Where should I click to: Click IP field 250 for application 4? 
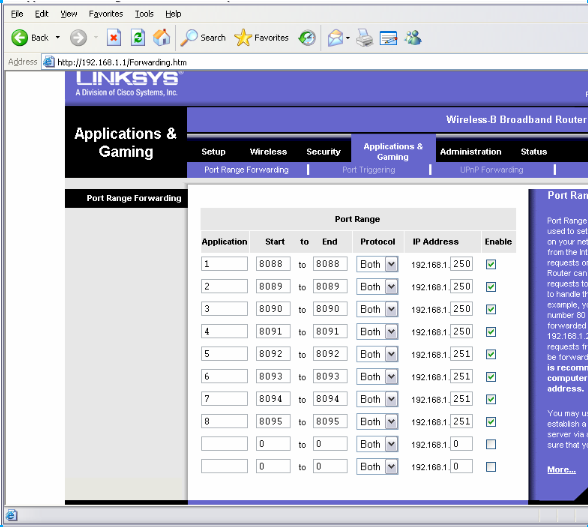(461, 331)
